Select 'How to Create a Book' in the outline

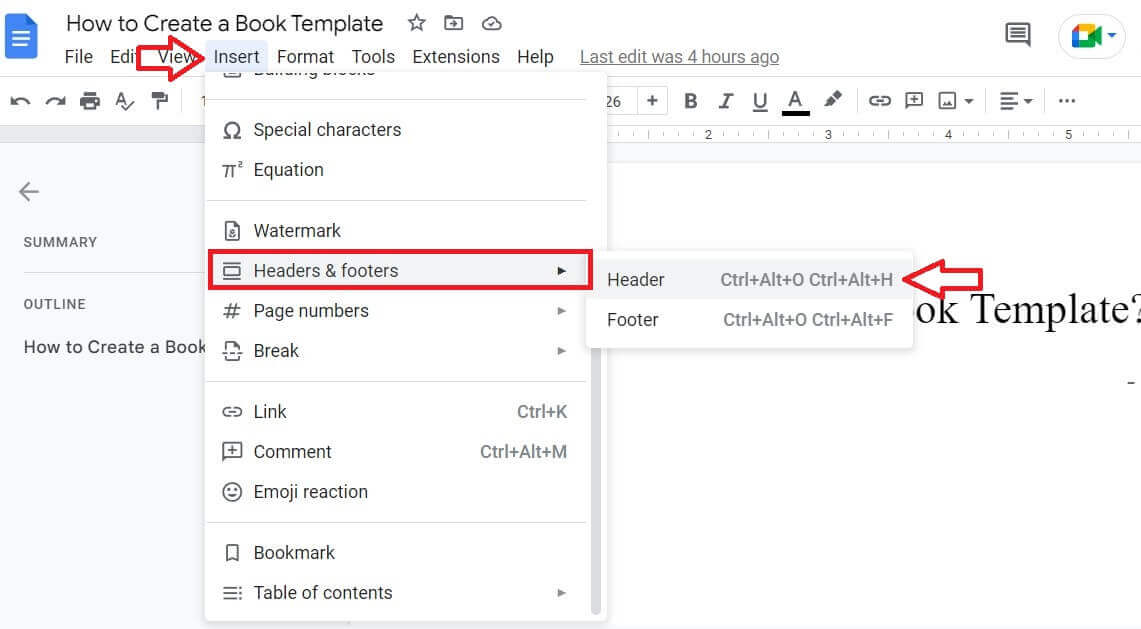[113, 346]
